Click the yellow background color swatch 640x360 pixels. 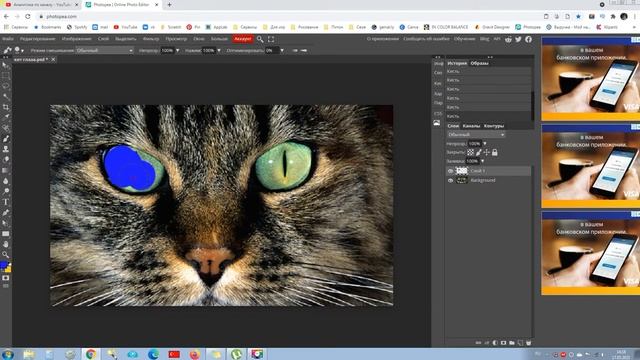[9, 270]
